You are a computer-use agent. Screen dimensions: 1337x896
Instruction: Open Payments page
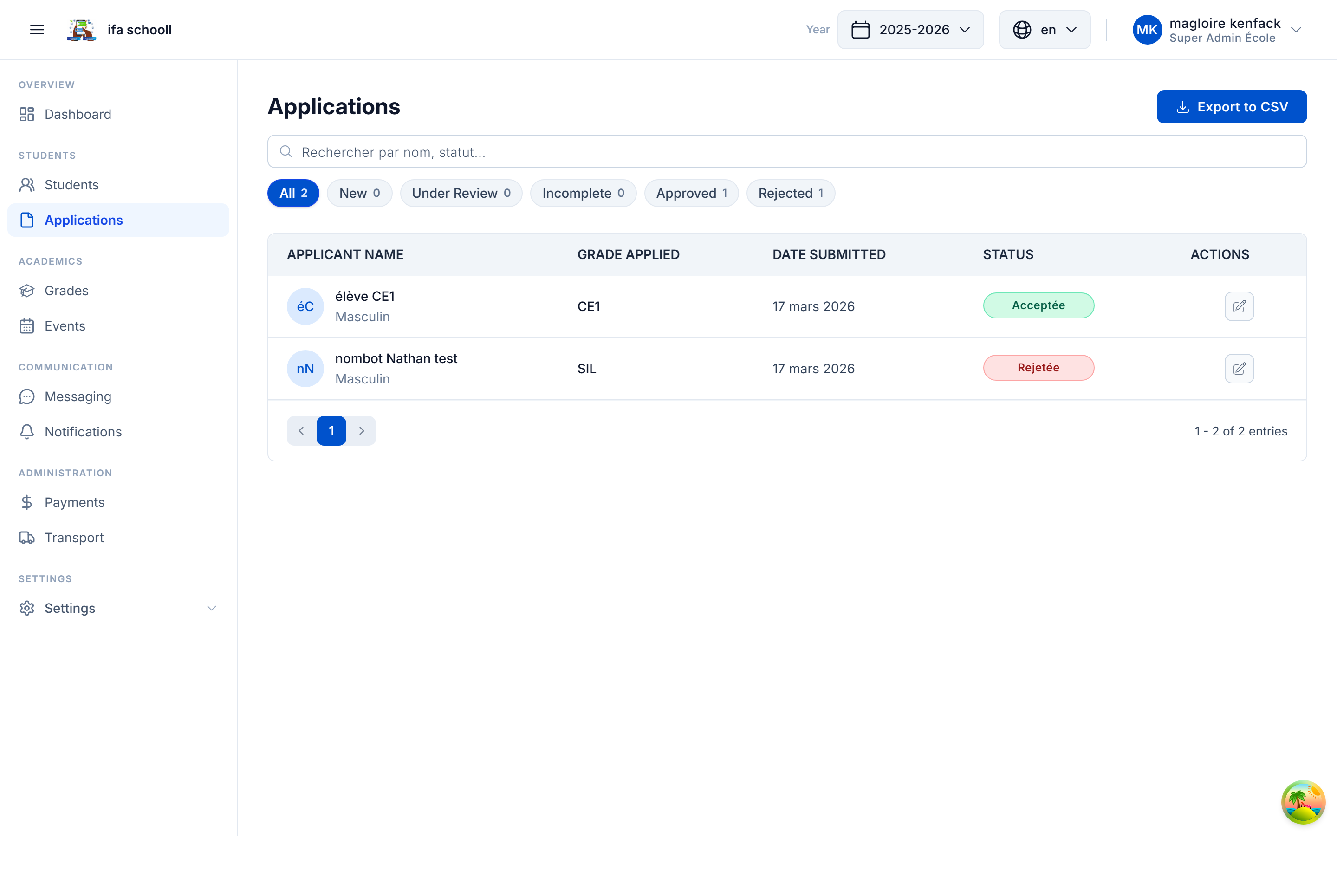tap(74, 502)
